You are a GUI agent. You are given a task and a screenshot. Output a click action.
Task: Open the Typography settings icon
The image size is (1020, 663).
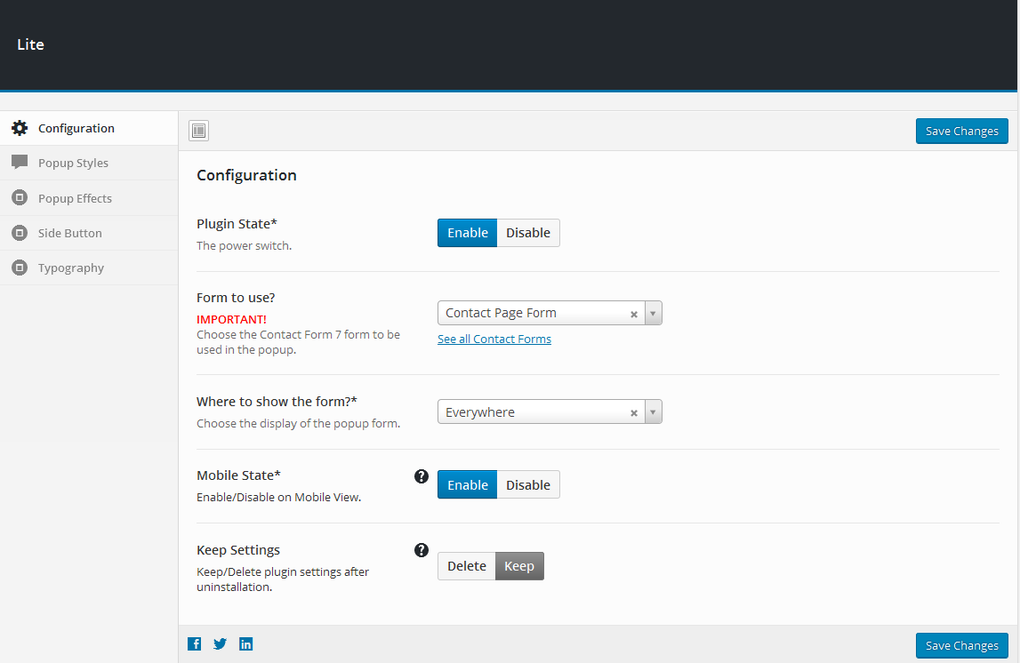point(20,267)
